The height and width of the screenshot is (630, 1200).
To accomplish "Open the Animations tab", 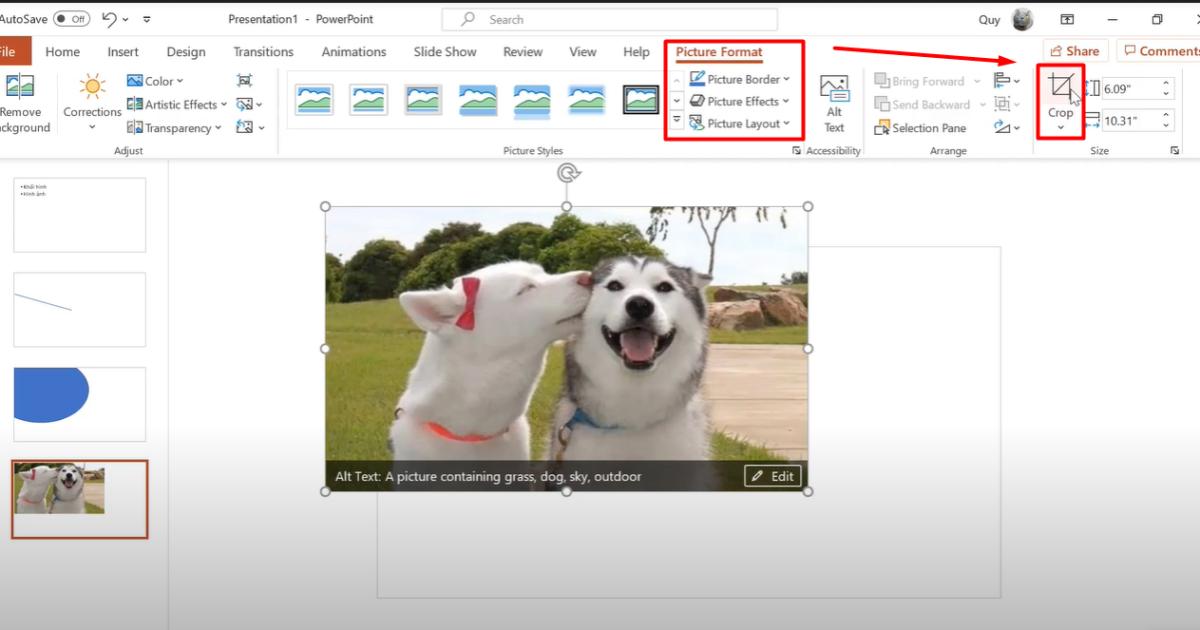I will (353, 52).
